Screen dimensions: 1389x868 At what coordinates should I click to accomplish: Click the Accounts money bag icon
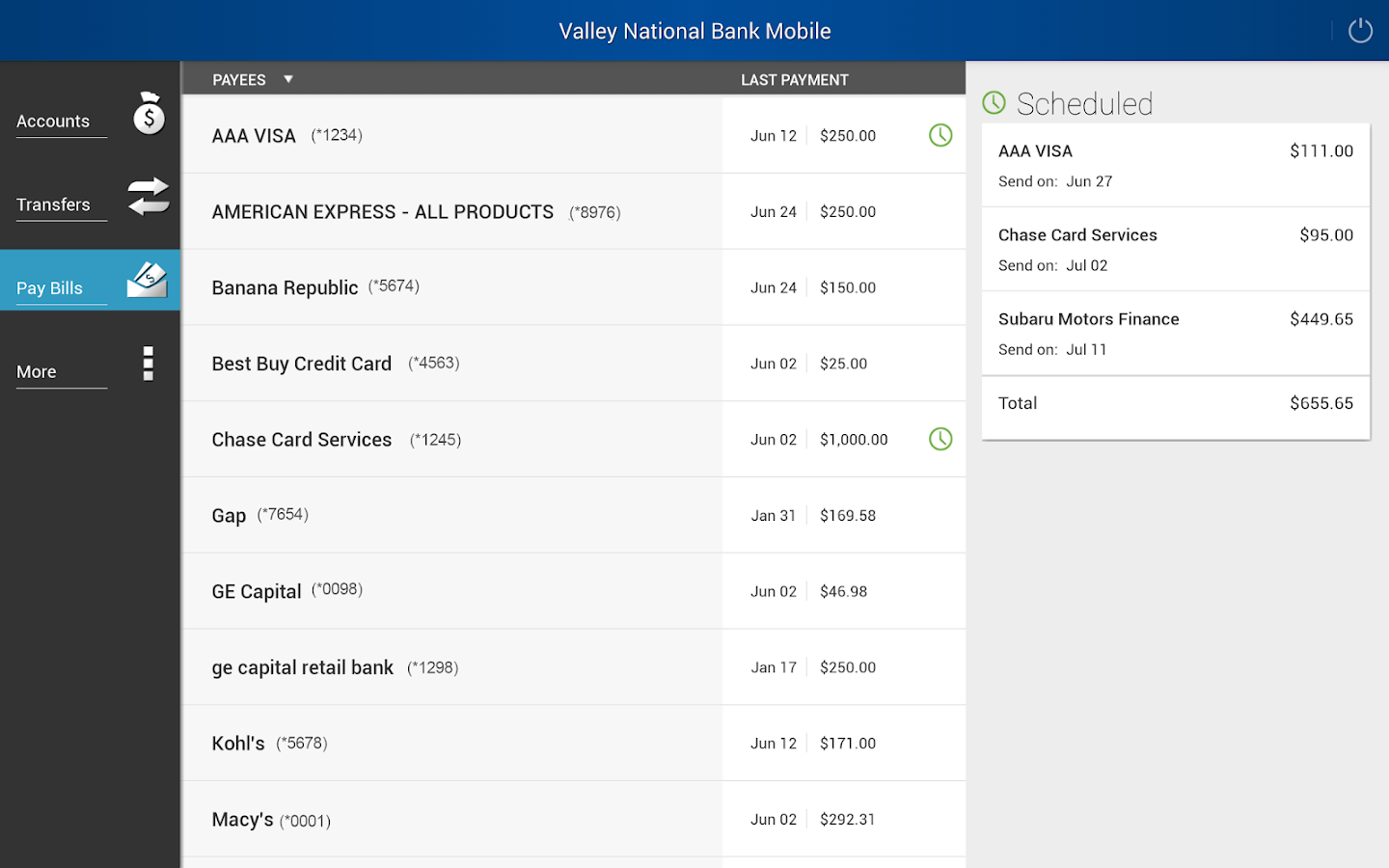pos(149,114)
